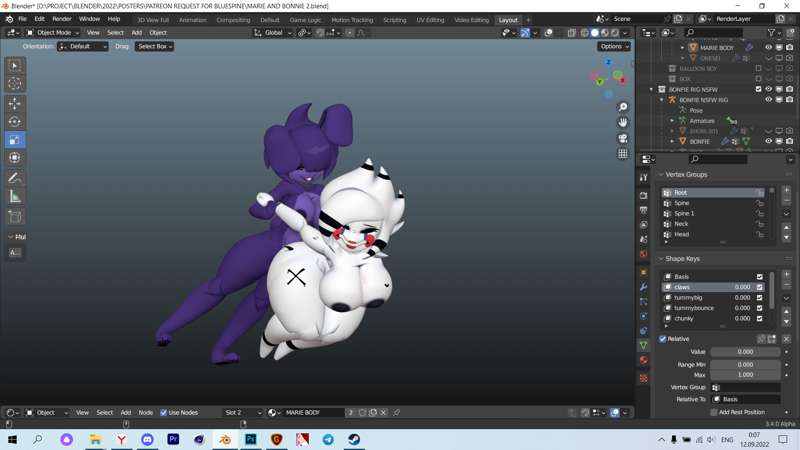This screenshot has height=450, width=800.
Task: Switch to the Animation workspace tab
Action: click(x=192, y=20)
